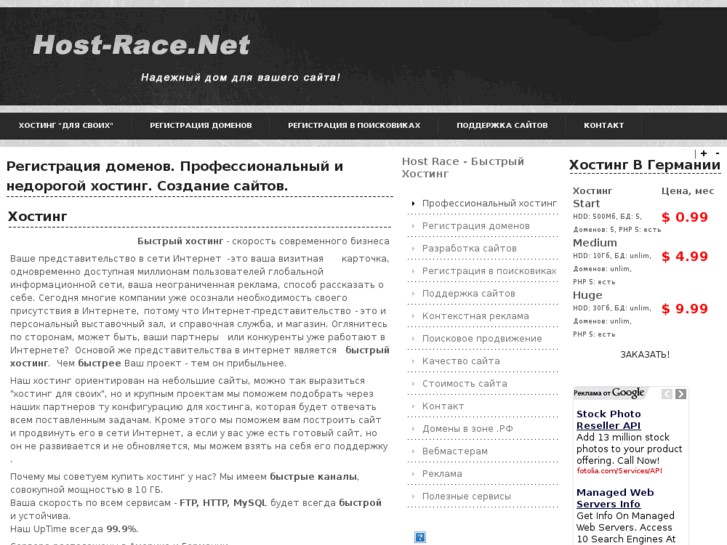
Task: Click the $ 0.99 Start price
Action: click(x=685, y=217)
